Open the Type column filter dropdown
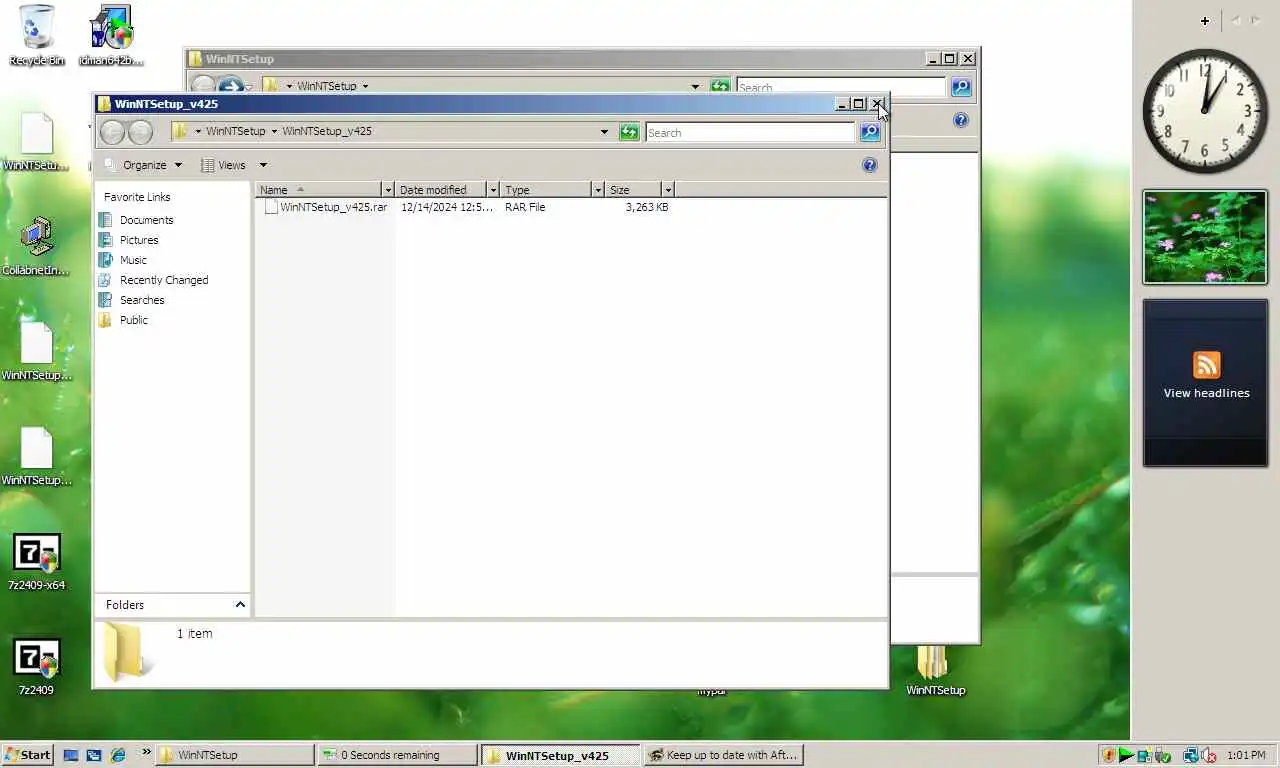Image resolution: width=1280 pixels, height=768 pixels. (598, 189)
